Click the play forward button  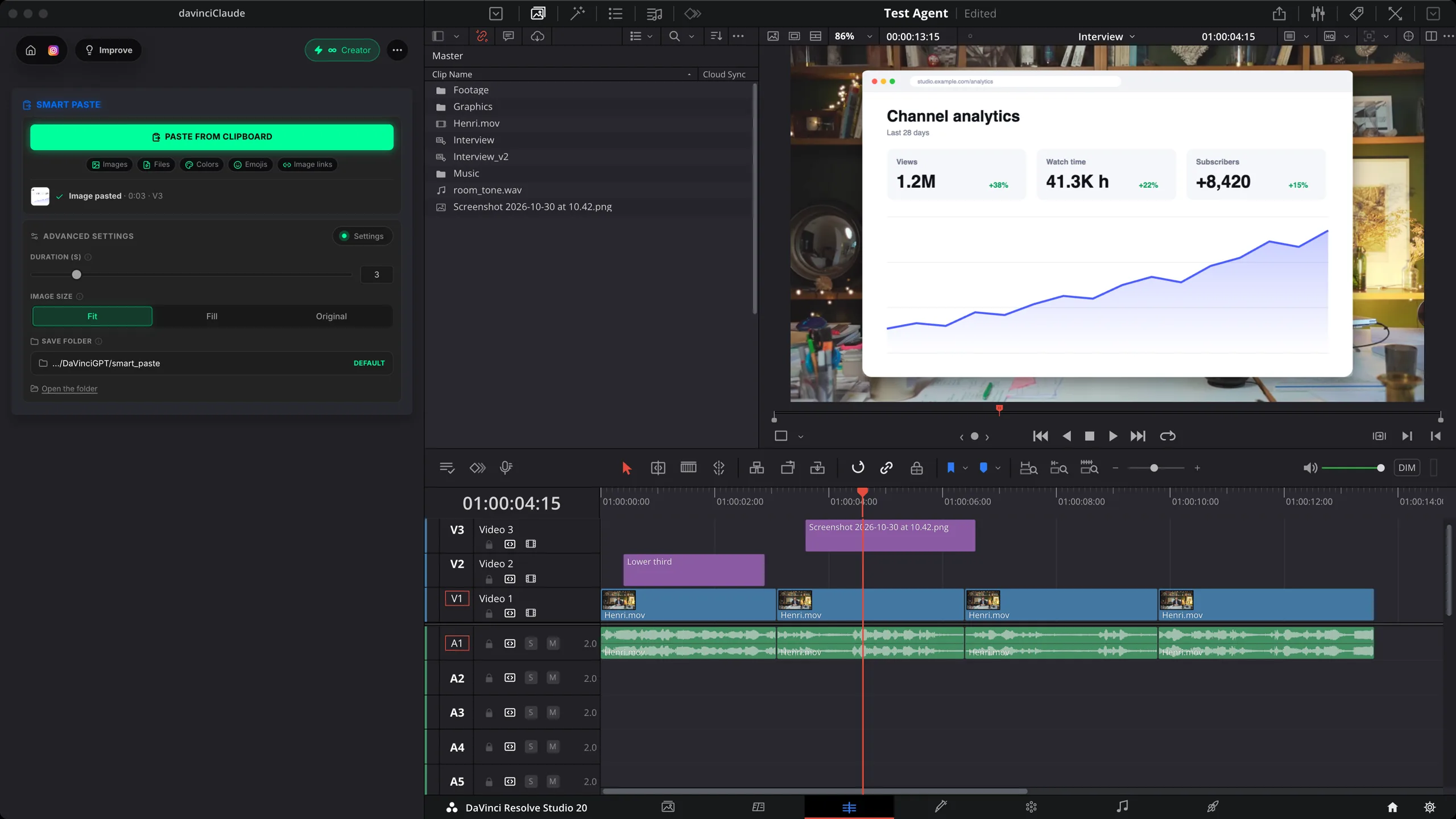coord(1112,436)
